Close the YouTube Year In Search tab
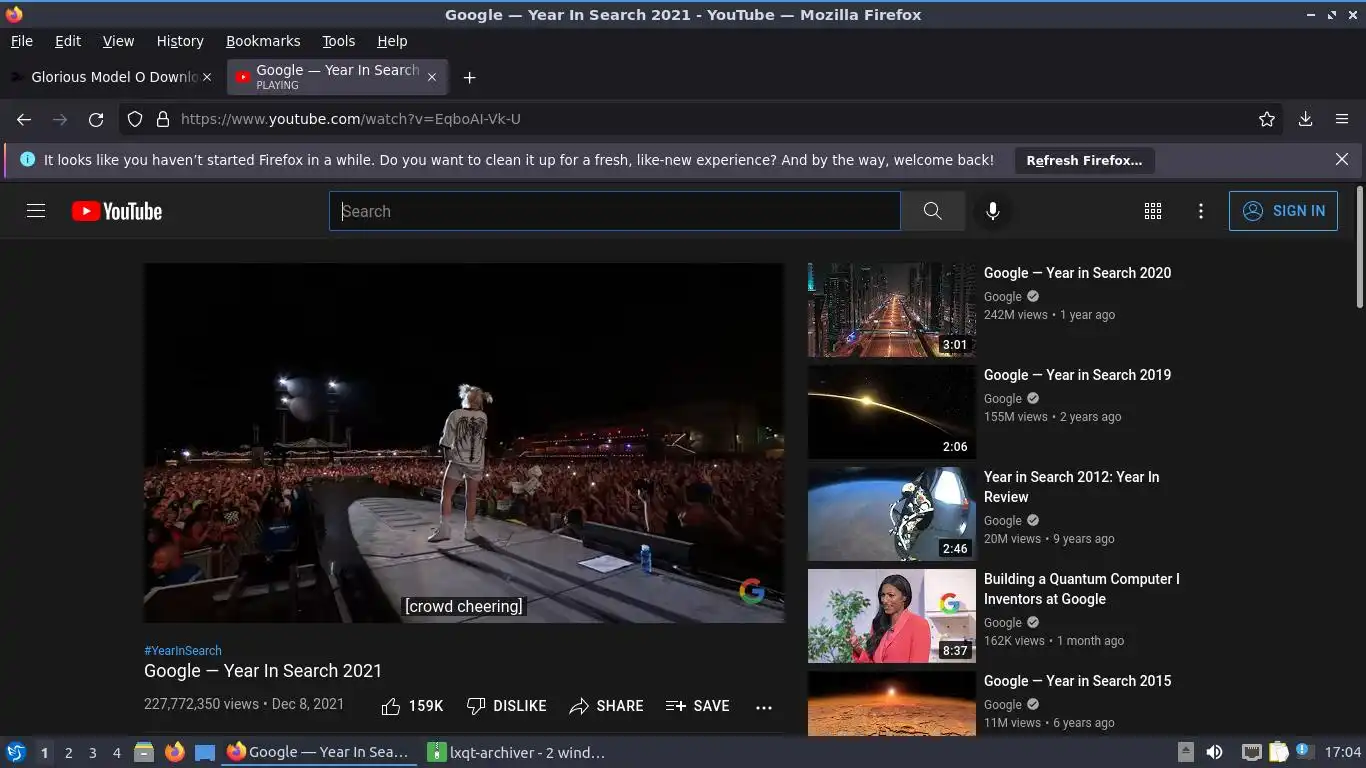The width and height of the screenshot is (1366, 768). [432, 77]
